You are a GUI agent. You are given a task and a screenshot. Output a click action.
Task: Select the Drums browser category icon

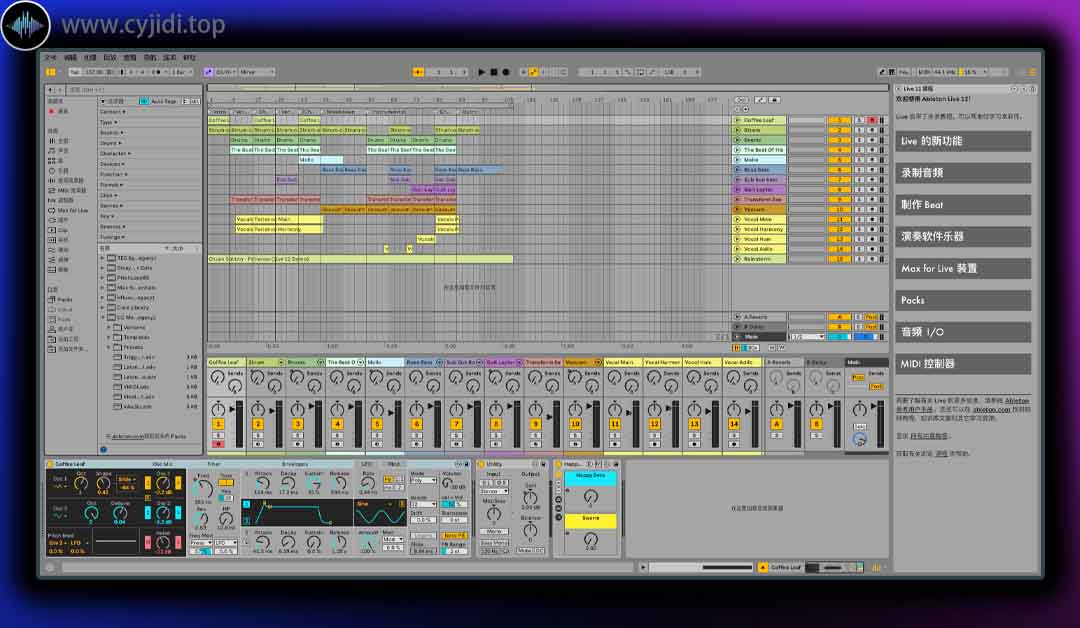point(52,160)
